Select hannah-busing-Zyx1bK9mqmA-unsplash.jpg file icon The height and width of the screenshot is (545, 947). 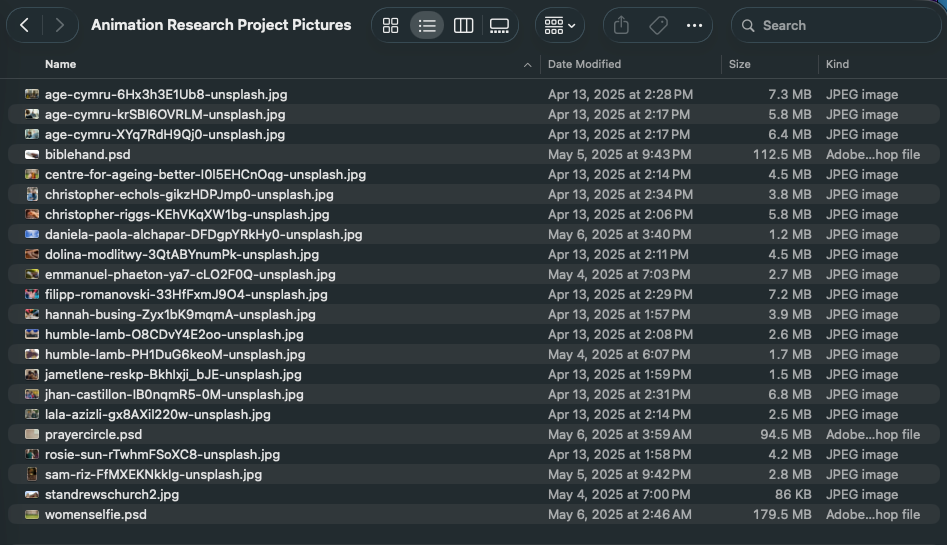(x=32, y=314)
